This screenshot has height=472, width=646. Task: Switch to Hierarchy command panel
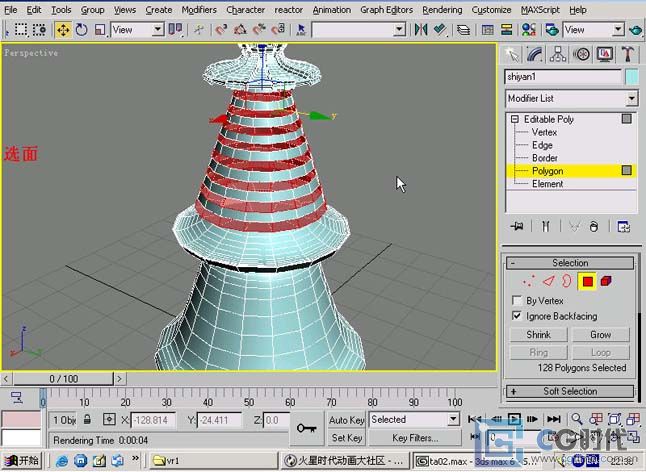point(558,54)
